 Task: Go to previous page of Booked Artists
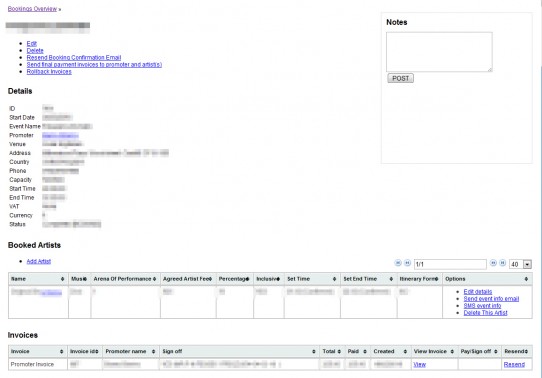(x=408, y=263)
